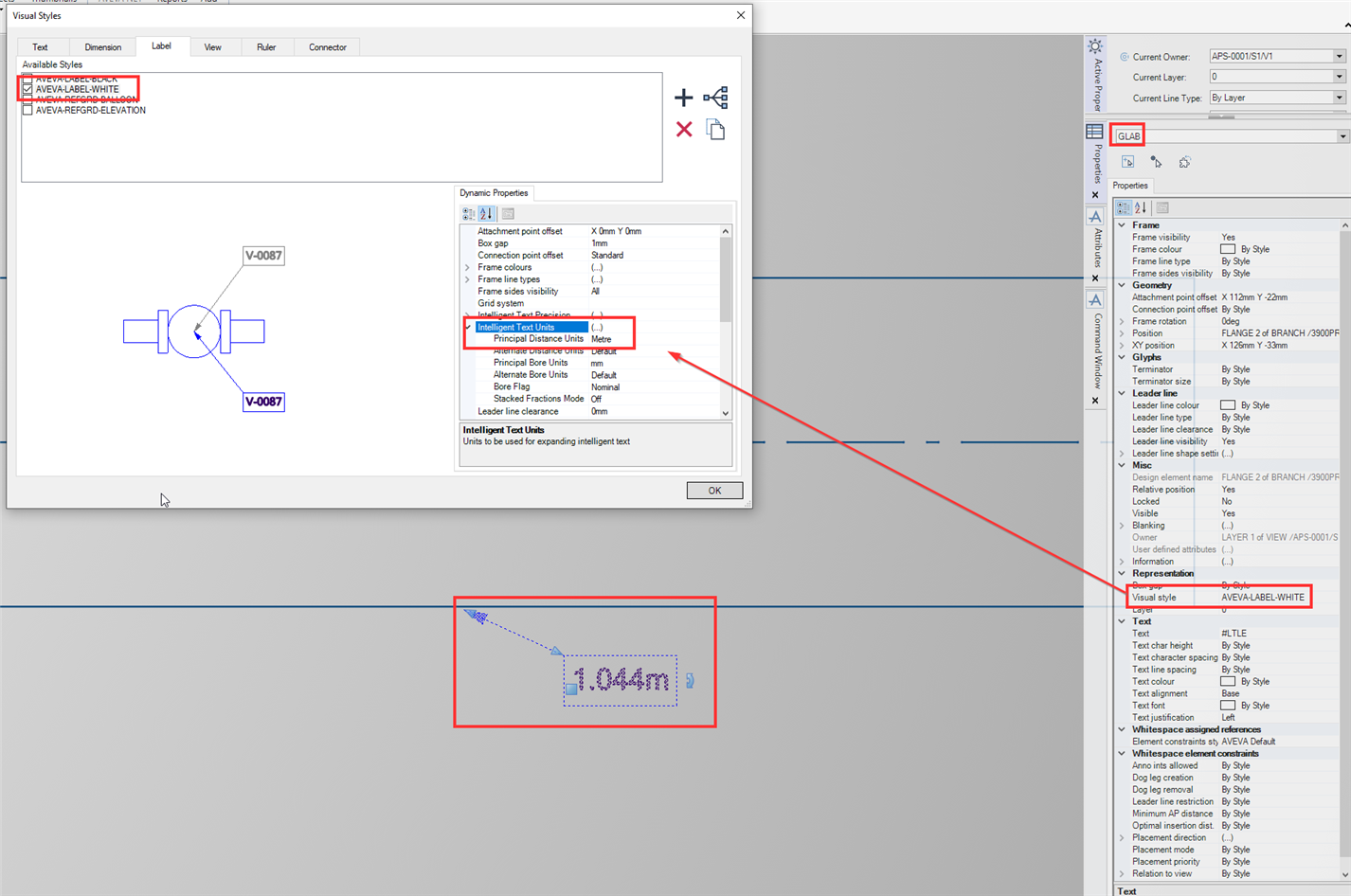Switch Dynamic Properties to categorized view icon
The height and width of the screenshot is (896, 1351).
469,214
